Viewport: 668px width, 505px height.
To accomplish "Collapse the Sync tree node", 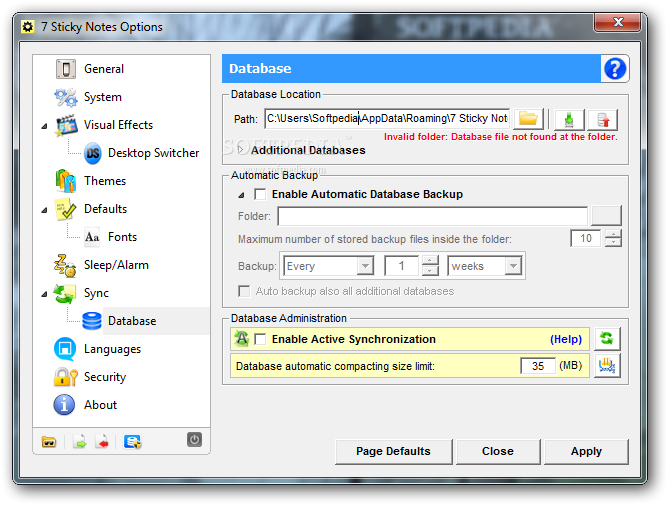I will point(44,294).
